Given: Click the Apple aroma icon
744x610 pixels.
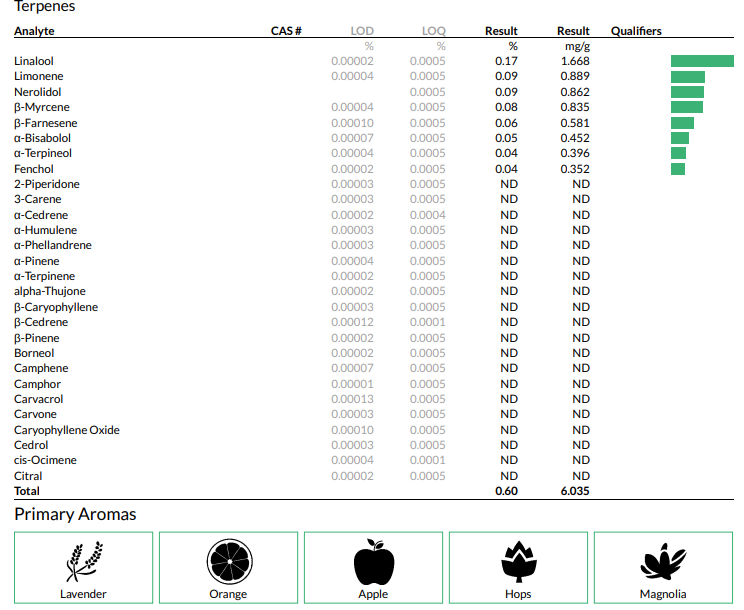Looking at the screenshot, I should (x=373, y=561).
